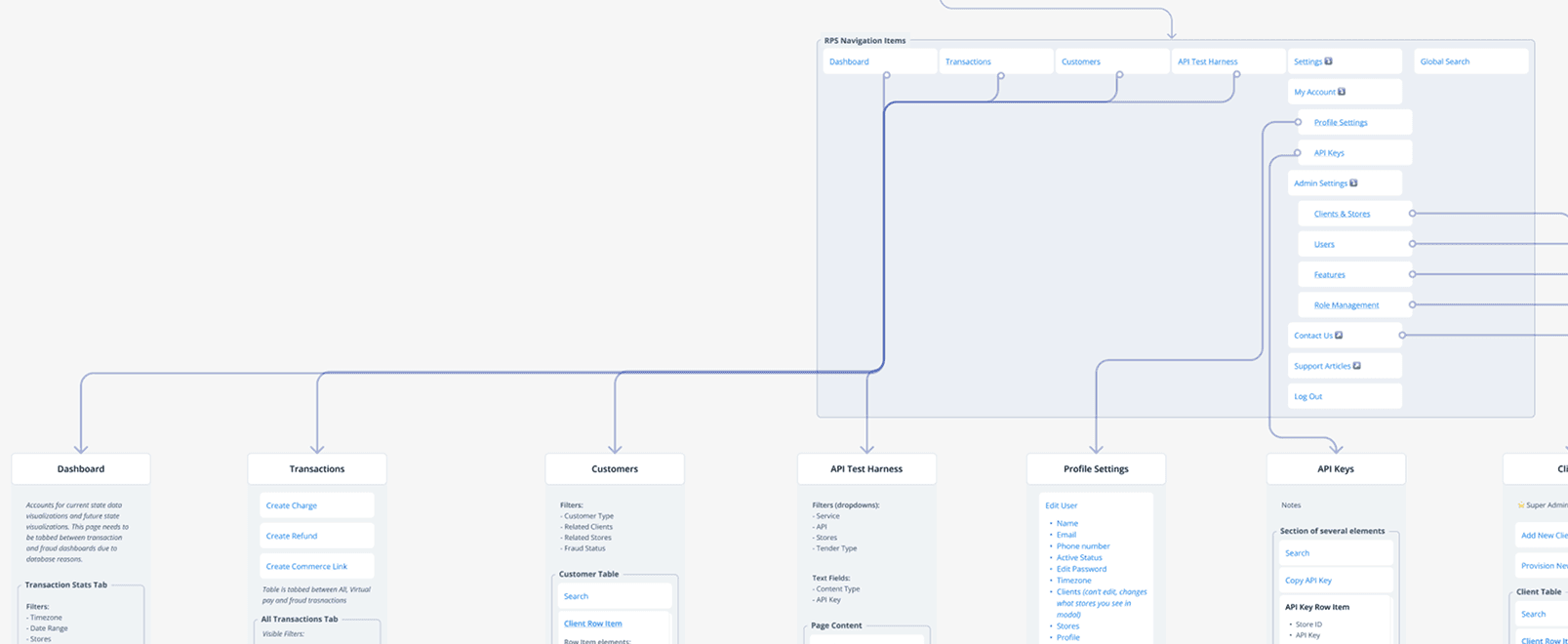Click the Copy API Key item
The height and width of the screenshot is (644, 1568).
[x=1336, y=581]
